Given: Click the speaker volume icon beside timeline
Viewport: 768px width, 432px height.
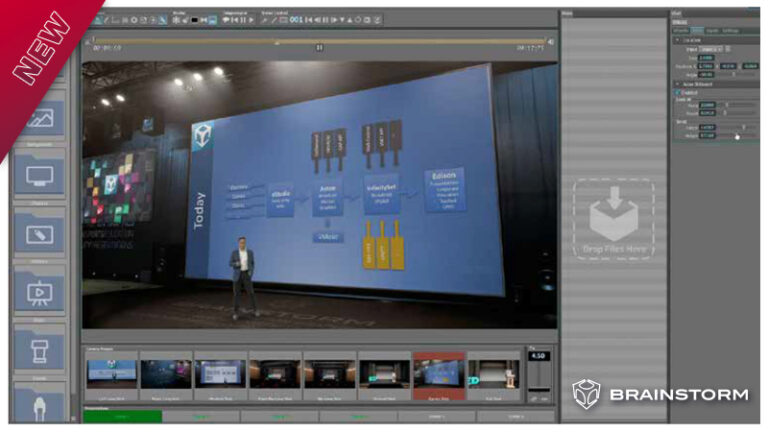Looking at the screenshot, I should [551, 42].
